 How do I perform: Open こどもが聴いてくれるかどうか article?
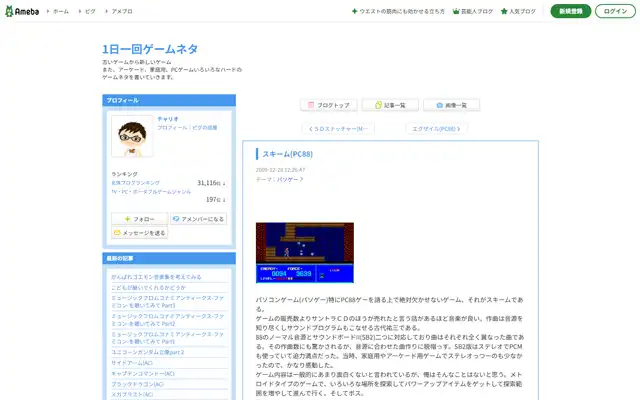point(149,287)
